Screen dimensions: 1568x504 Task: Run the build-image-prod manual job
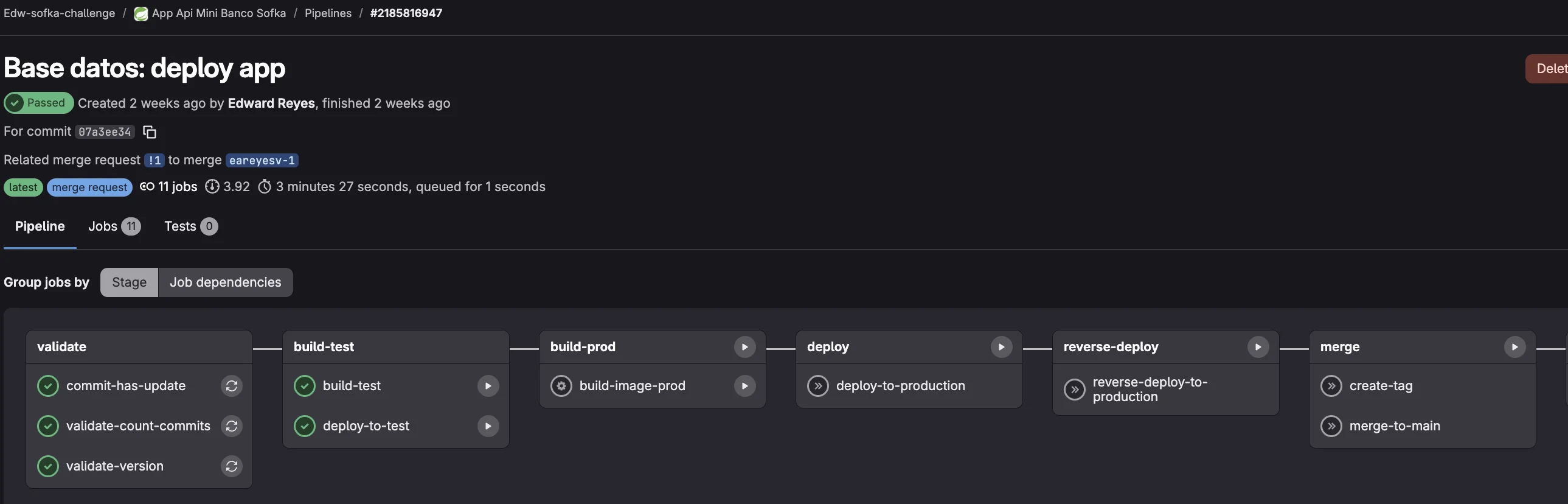tap(744, 386)
